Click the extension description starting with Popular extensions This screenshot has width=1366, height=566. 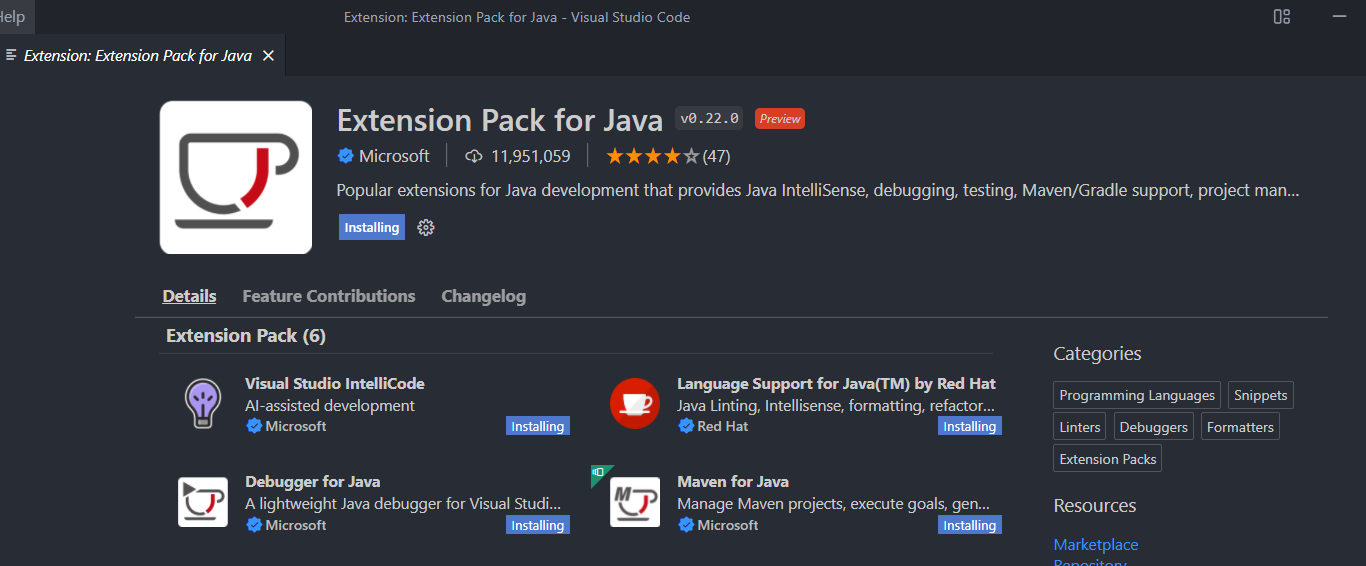pos(818,190)
